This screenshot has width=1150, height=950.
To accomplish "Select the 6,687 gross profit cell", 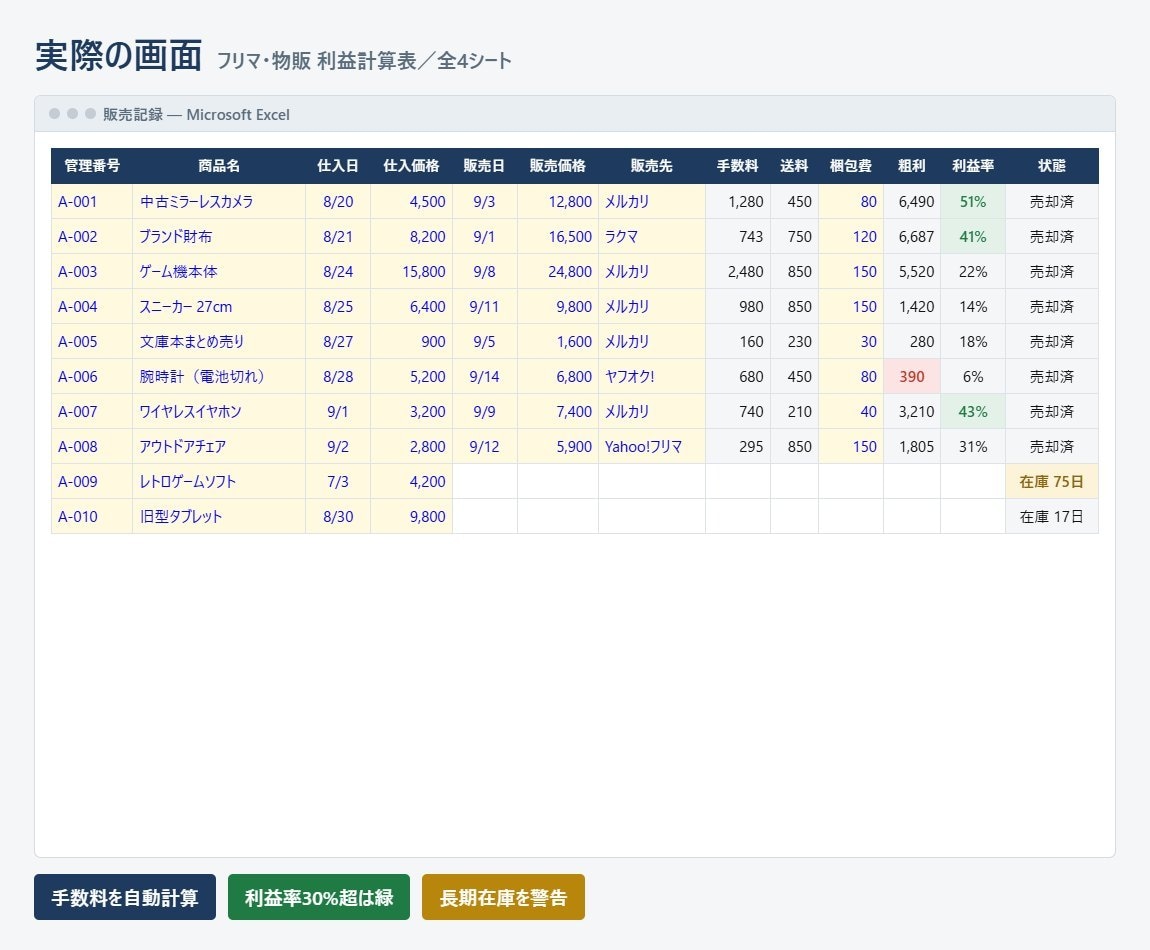I will pyautogui.click(x=912, y=236).
